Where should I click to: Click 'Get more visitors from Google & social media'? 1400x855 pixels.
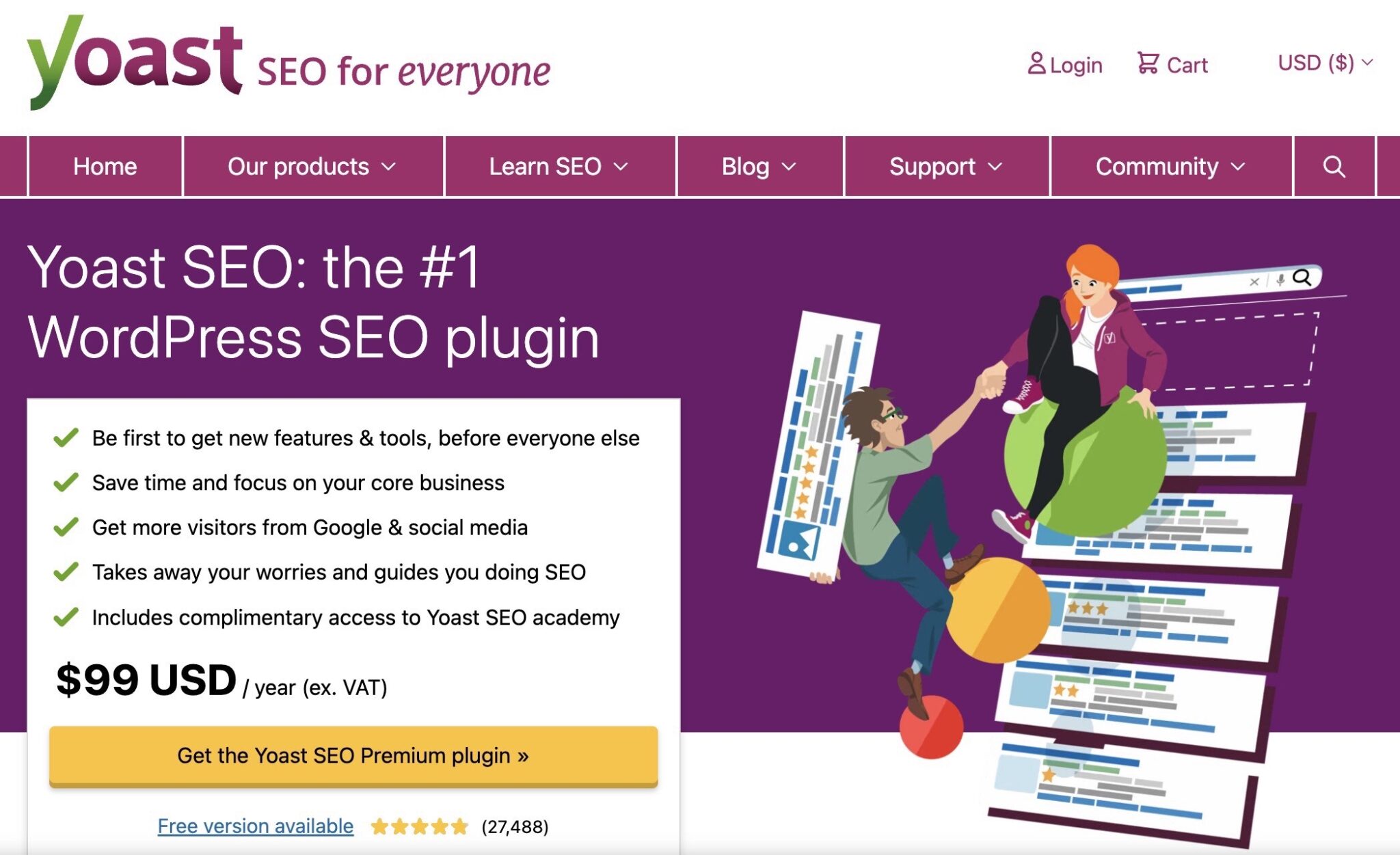coord(310,528)
